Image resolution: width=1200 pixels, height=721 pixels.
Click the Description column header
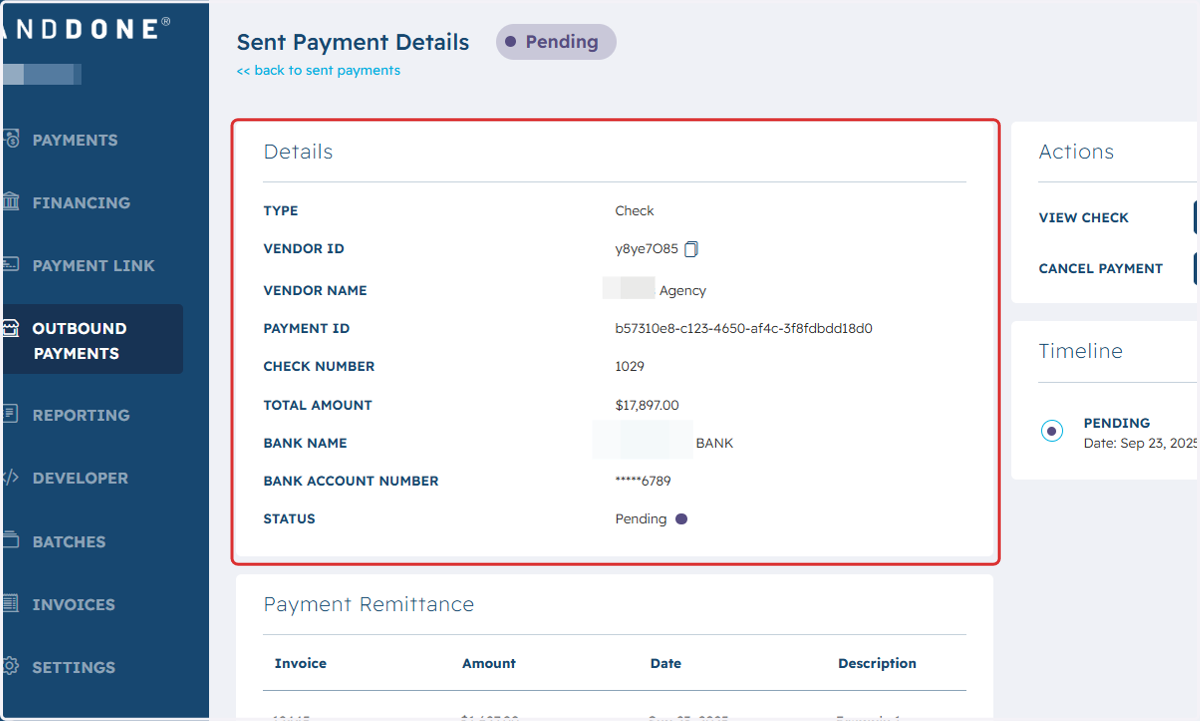(877, 663)
